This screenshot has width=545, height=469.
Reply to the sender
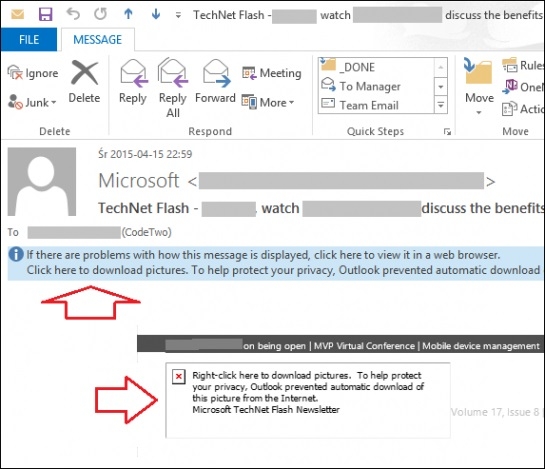(133, 82)
